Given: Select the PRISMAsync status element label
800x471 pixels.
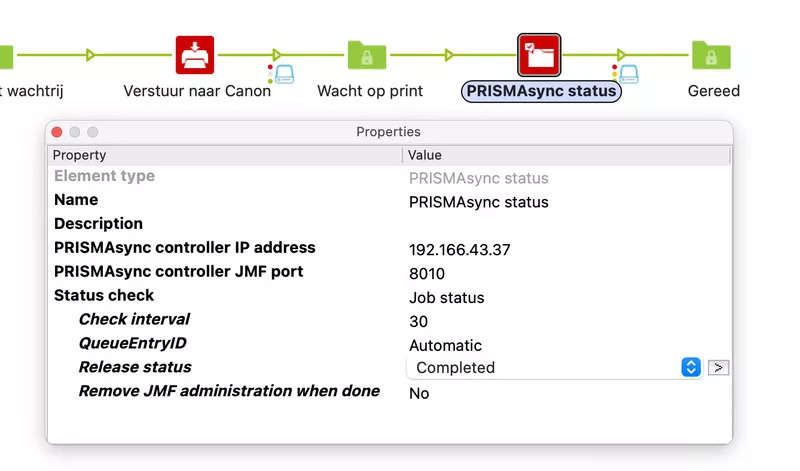Looking at the screenshot, I should tap(541, 91).
